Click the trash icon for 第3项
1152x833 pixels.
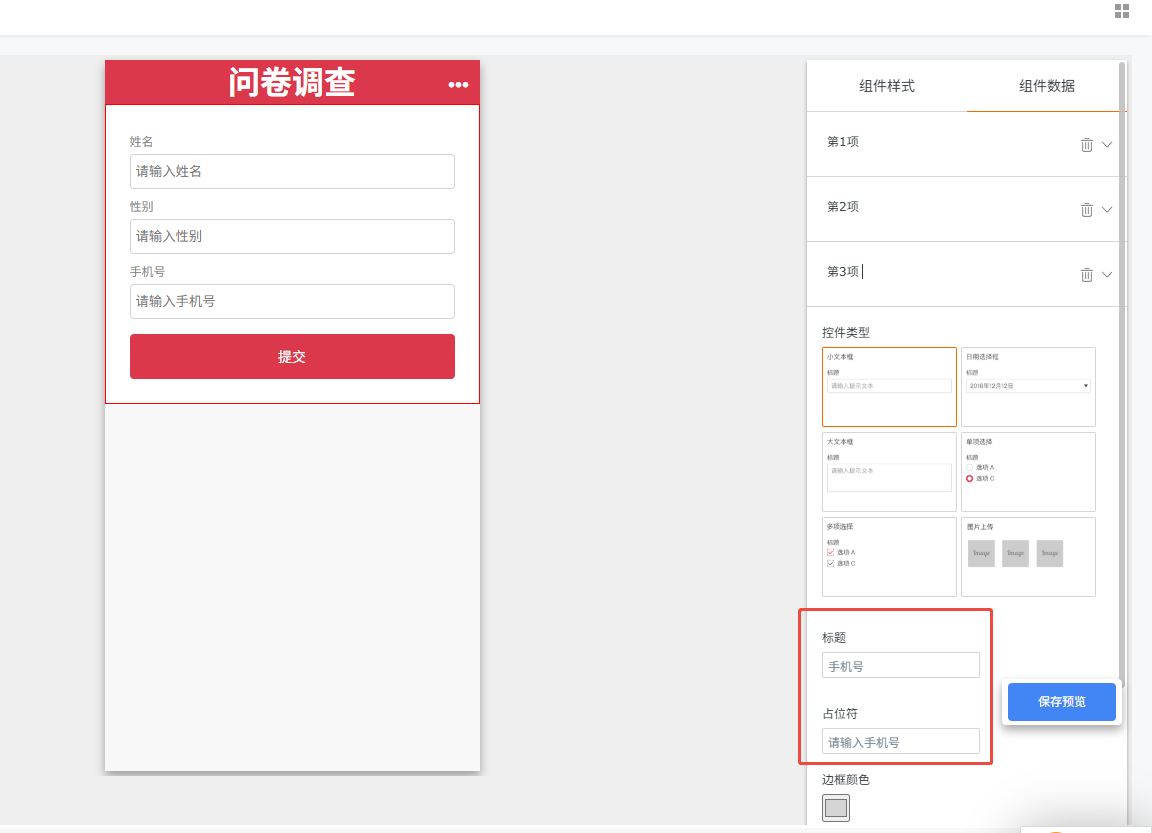pyautogui.click(x=1086, y=275)
